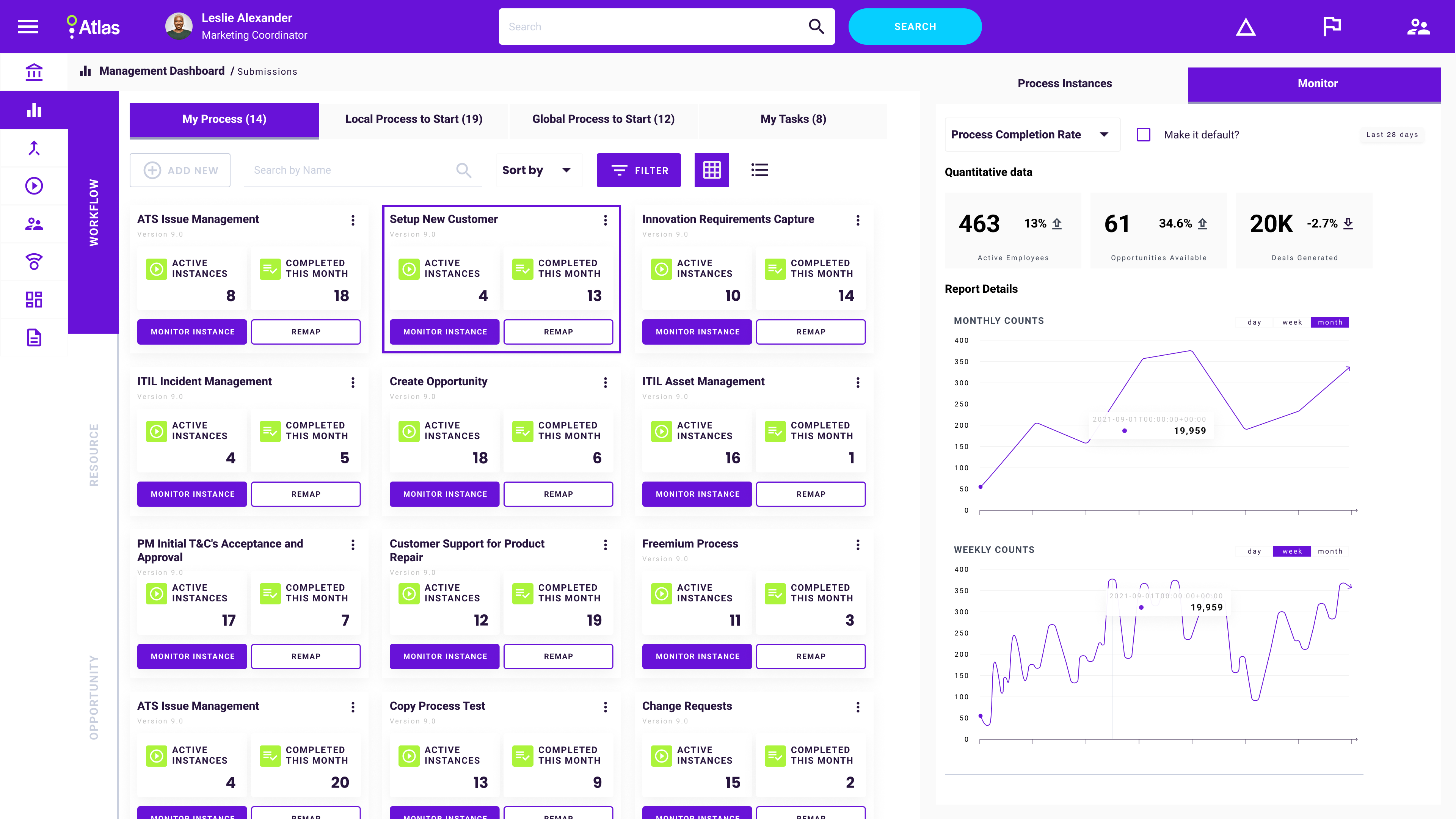Click the FILTER button
The height and width of the screenshot is (819, 1456).
[639, 170]
